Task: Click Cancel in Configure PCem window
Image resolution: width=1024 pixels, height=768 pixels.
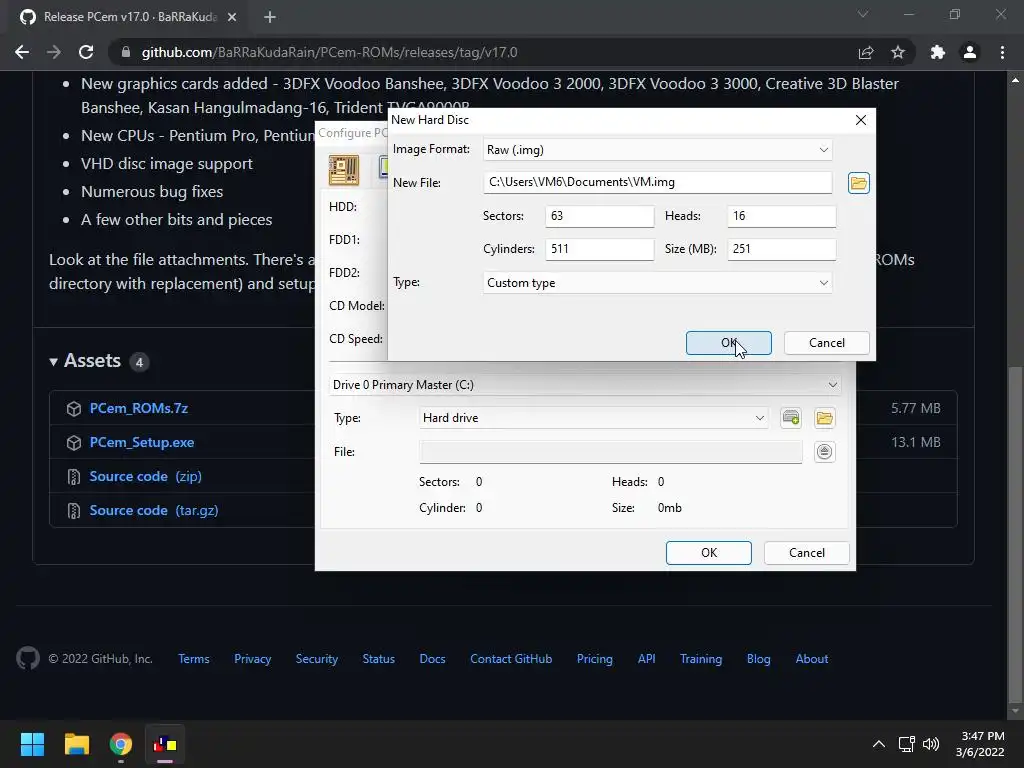Action: click(807, 552)
